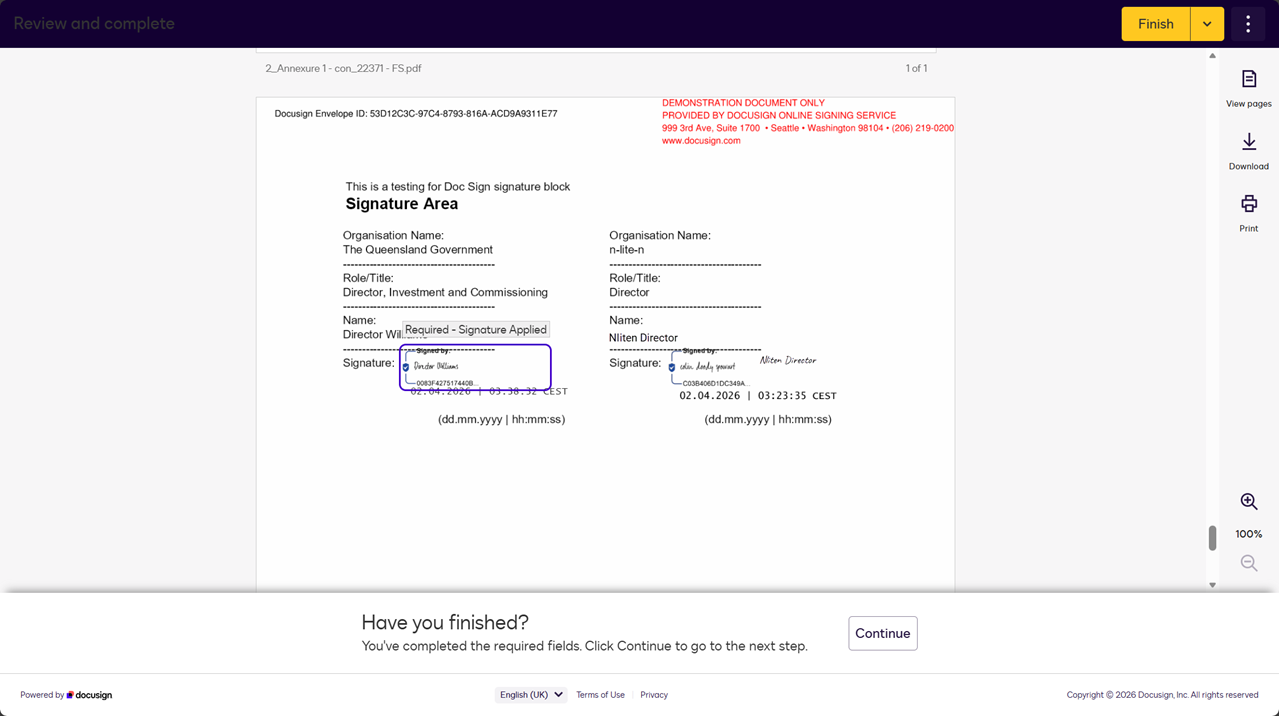Click the Required - Signature Applied tooltip
Viewport: 1279px width, 716px height.
pos(476,330)
